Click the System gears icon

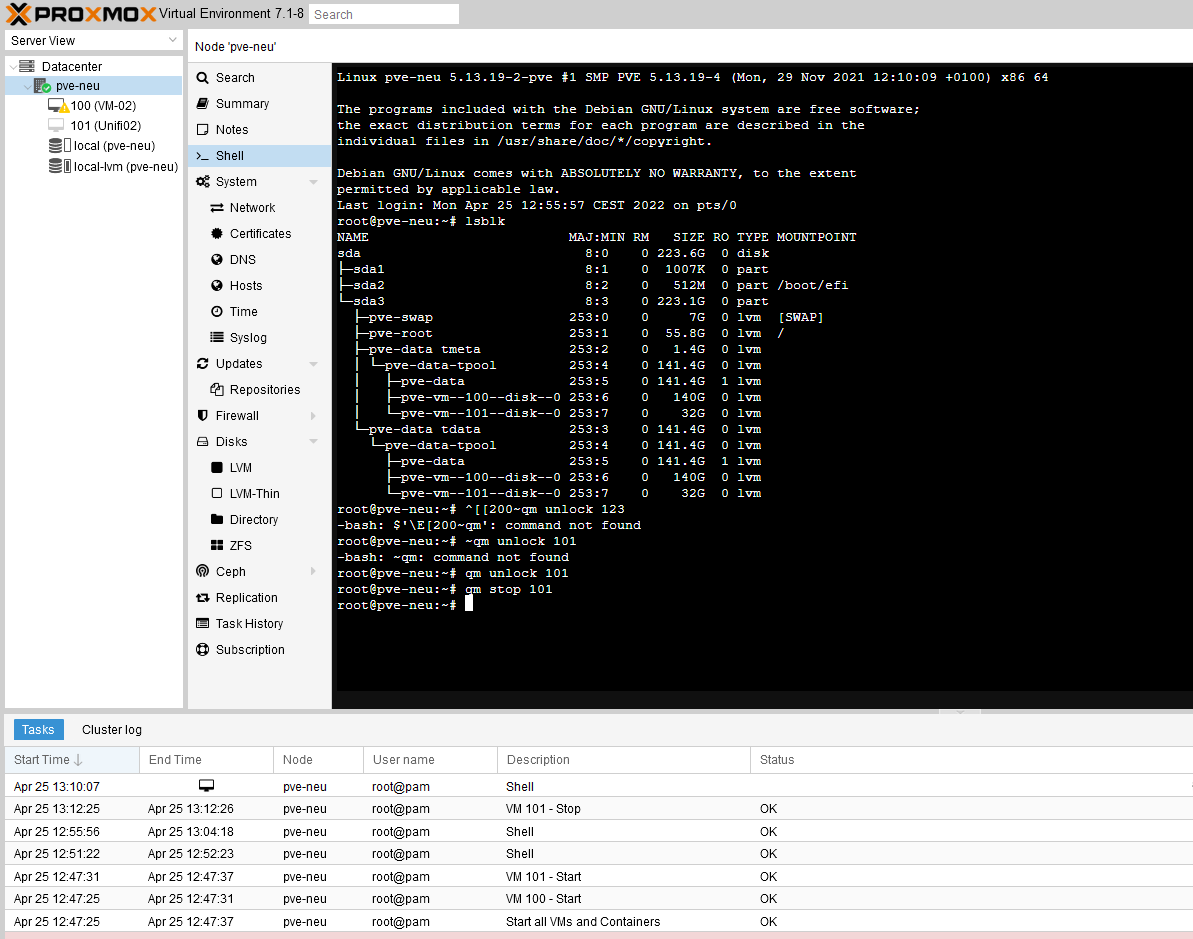tap(202, 182)
